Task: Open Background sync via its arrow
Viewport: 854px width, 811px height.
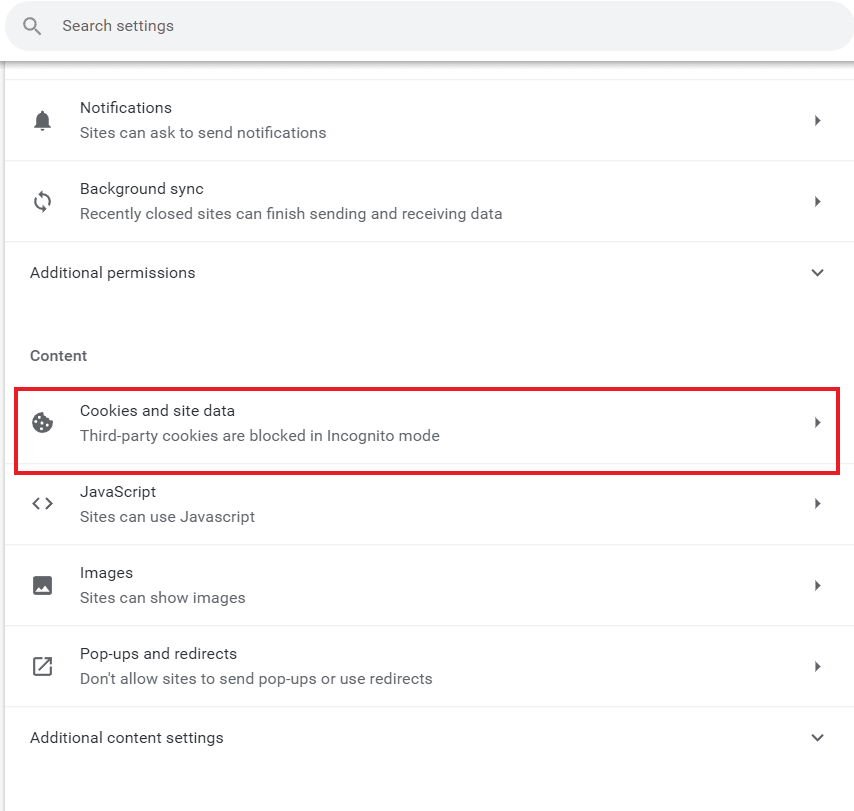Action: [818, 202]
